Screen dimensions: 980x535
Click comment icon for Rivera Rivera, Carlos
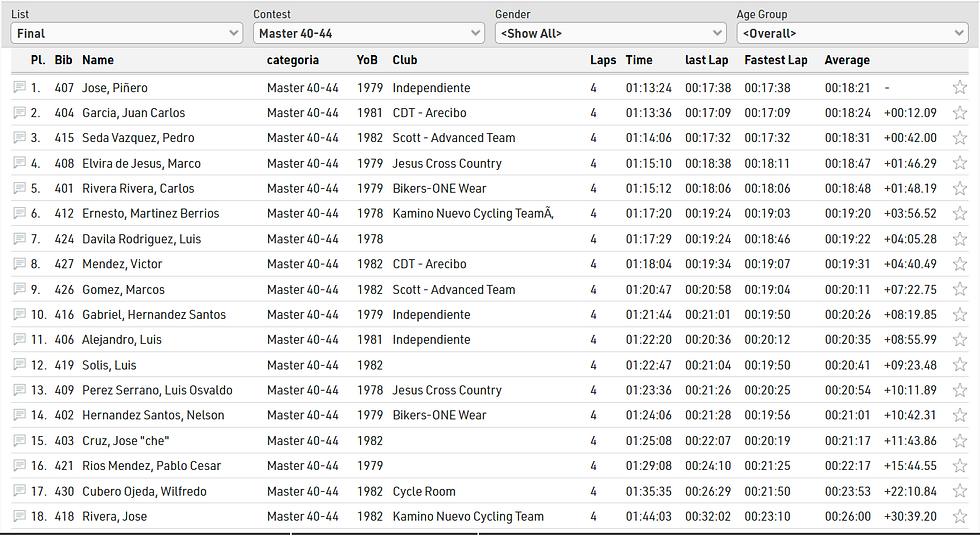point(19,189)
